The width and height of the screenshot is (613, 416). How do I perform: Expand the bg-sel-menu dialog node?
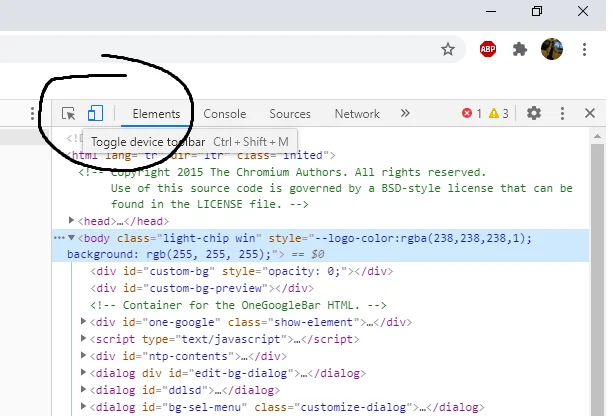coord(83,406)
